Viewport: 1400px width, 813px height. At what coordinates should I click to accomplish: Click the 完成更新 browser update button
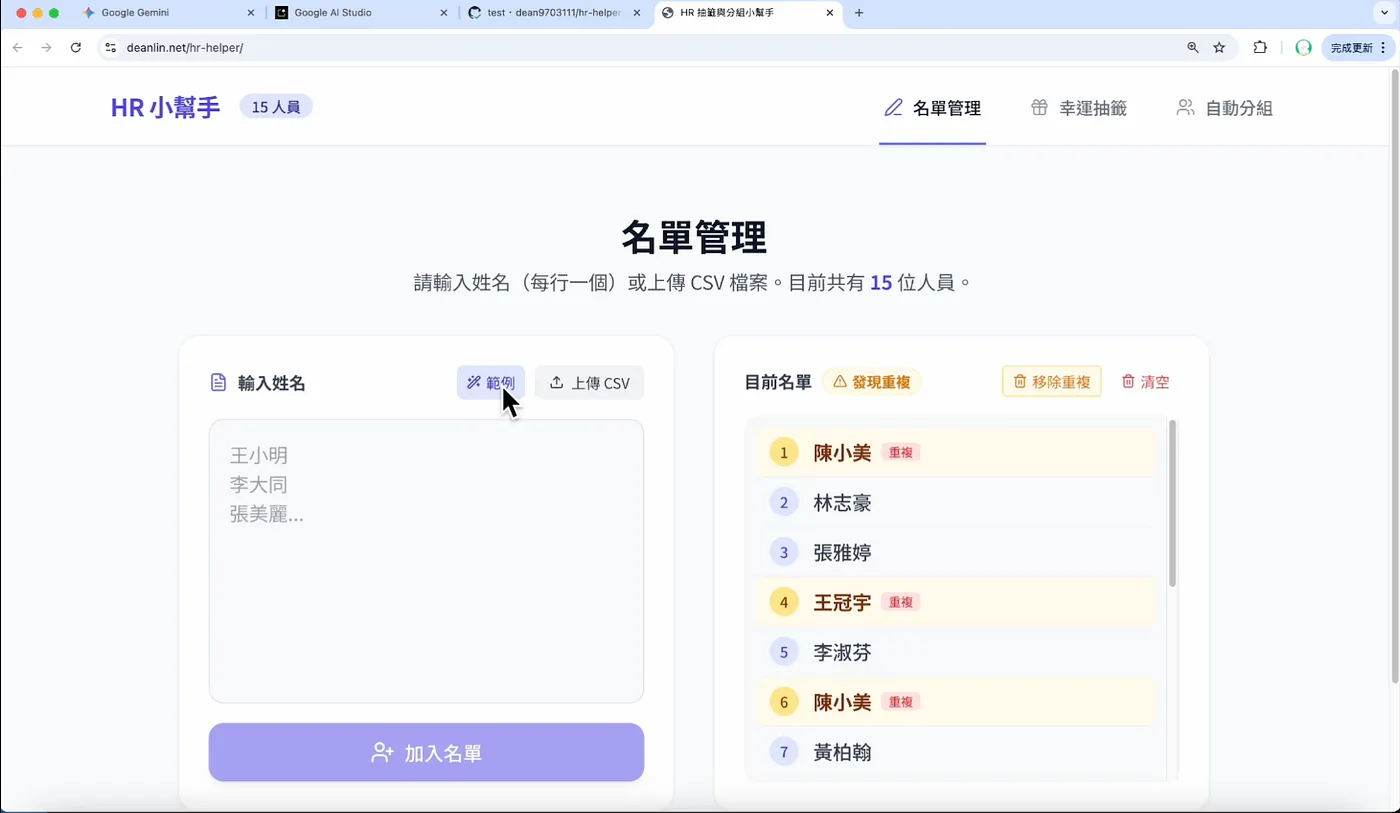tap(1357, 47)
